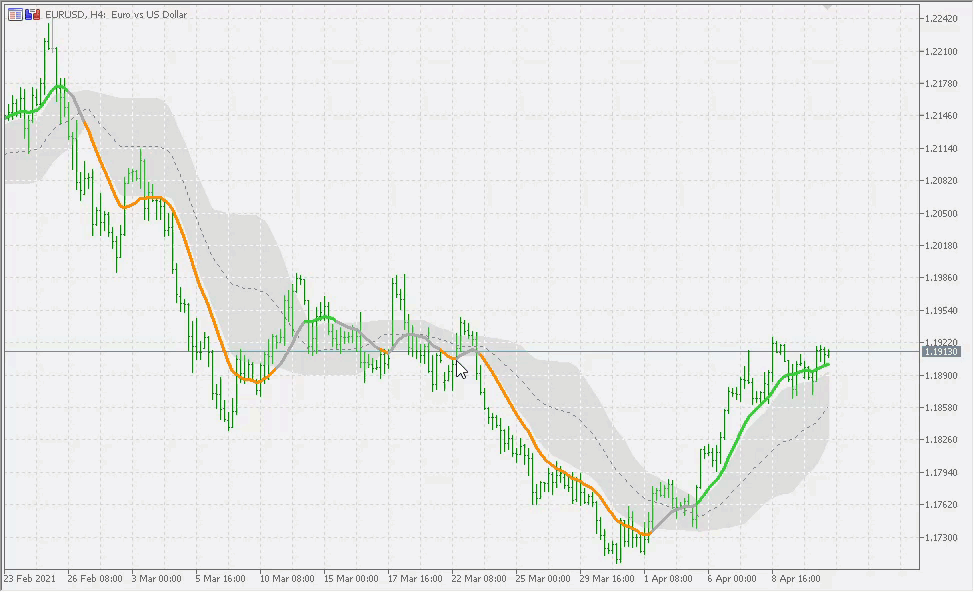Click the 1.22420 price scale label
Image resolution: width=974 pixels, height=592 pixels.
point(940,19)
